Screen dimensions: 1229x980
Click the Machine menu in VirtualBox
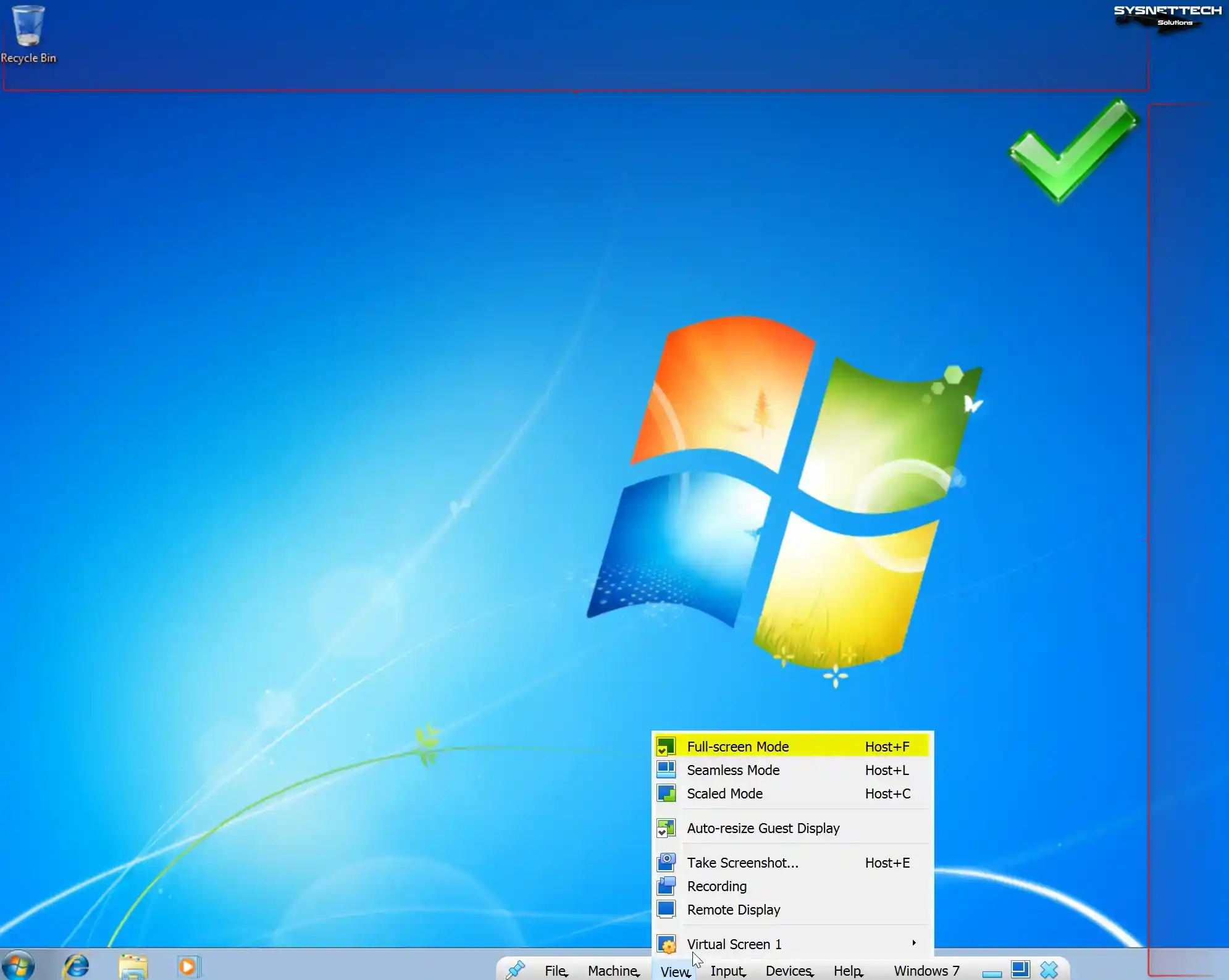point(611,971)
